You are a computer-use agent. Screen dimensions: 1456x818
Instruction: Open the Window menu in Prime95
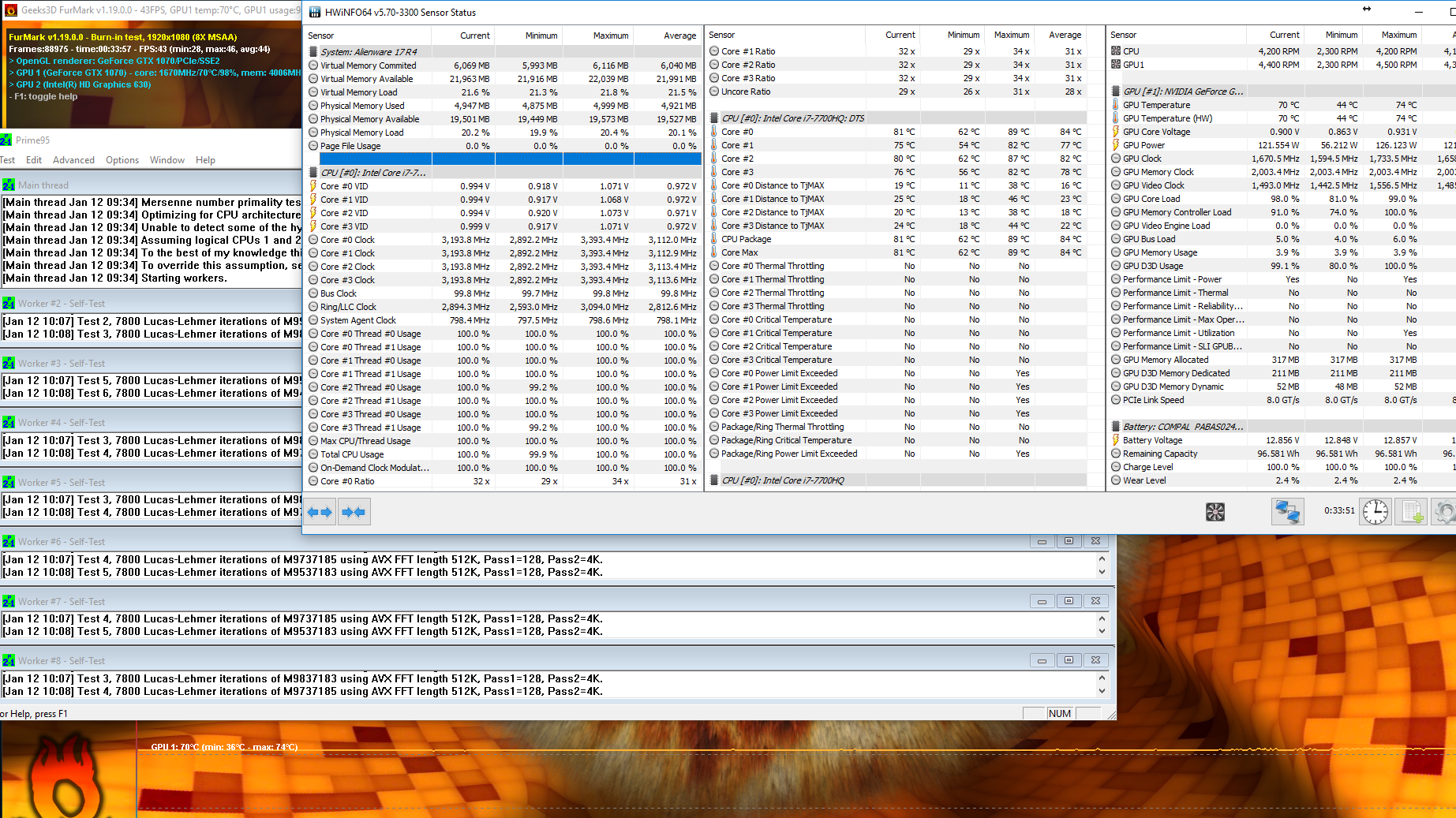coord(167,160)
